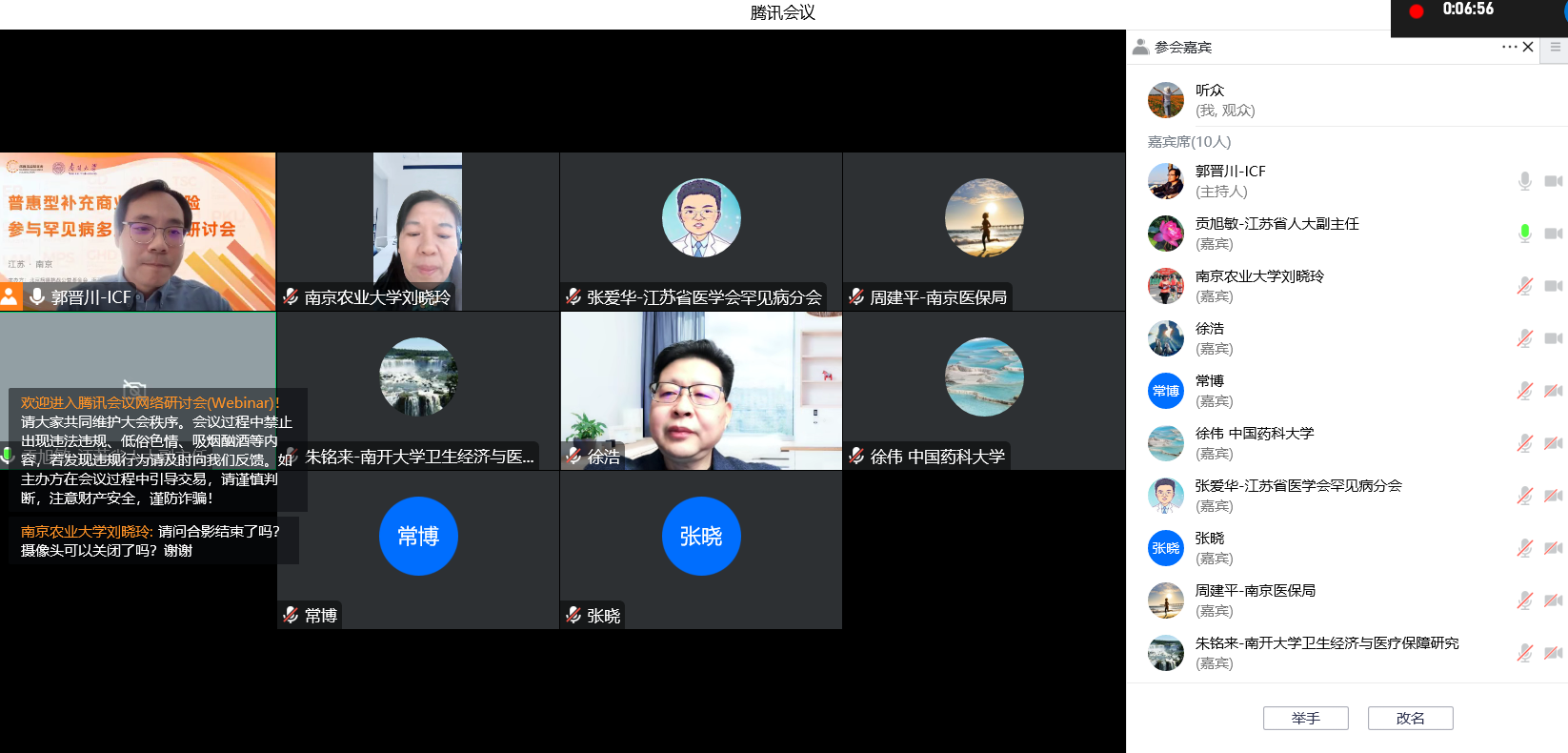Viewport: 1568px width, 753px height.
Task: Select the 徐浩 live video tile
Action: point(701,391)
